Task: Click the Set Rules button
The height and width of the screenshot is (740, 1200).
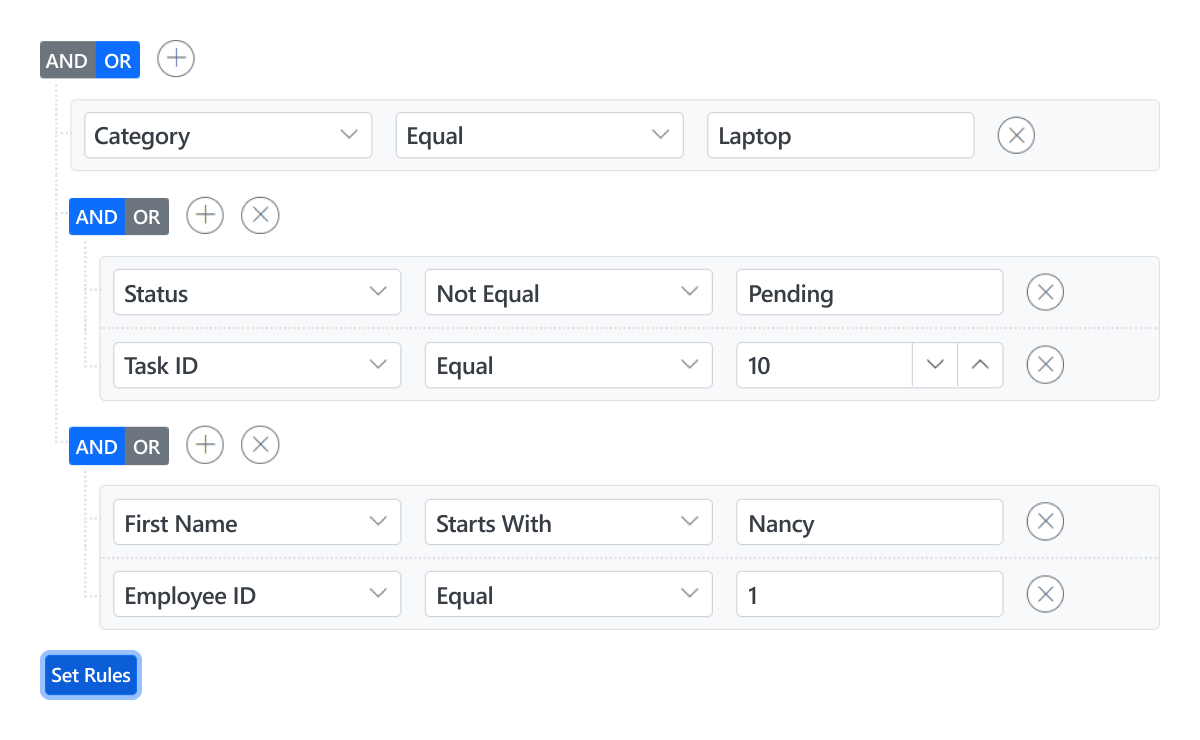Action: point(90,674)
